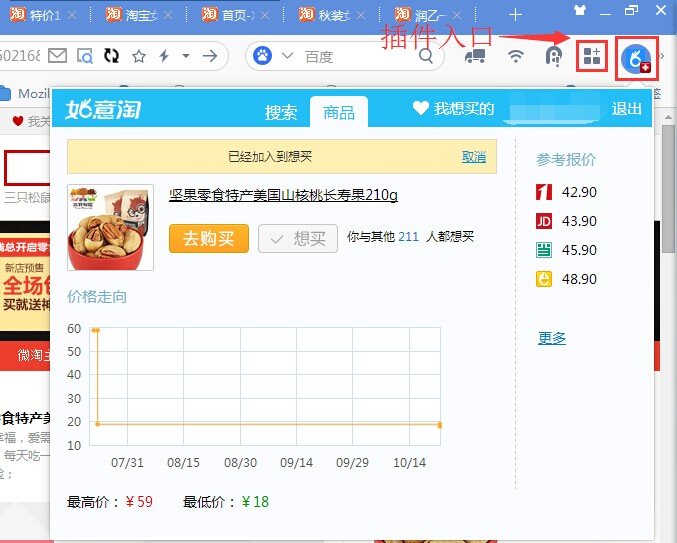Click the skin shirt icon in title bar

[x=580, y=9]
